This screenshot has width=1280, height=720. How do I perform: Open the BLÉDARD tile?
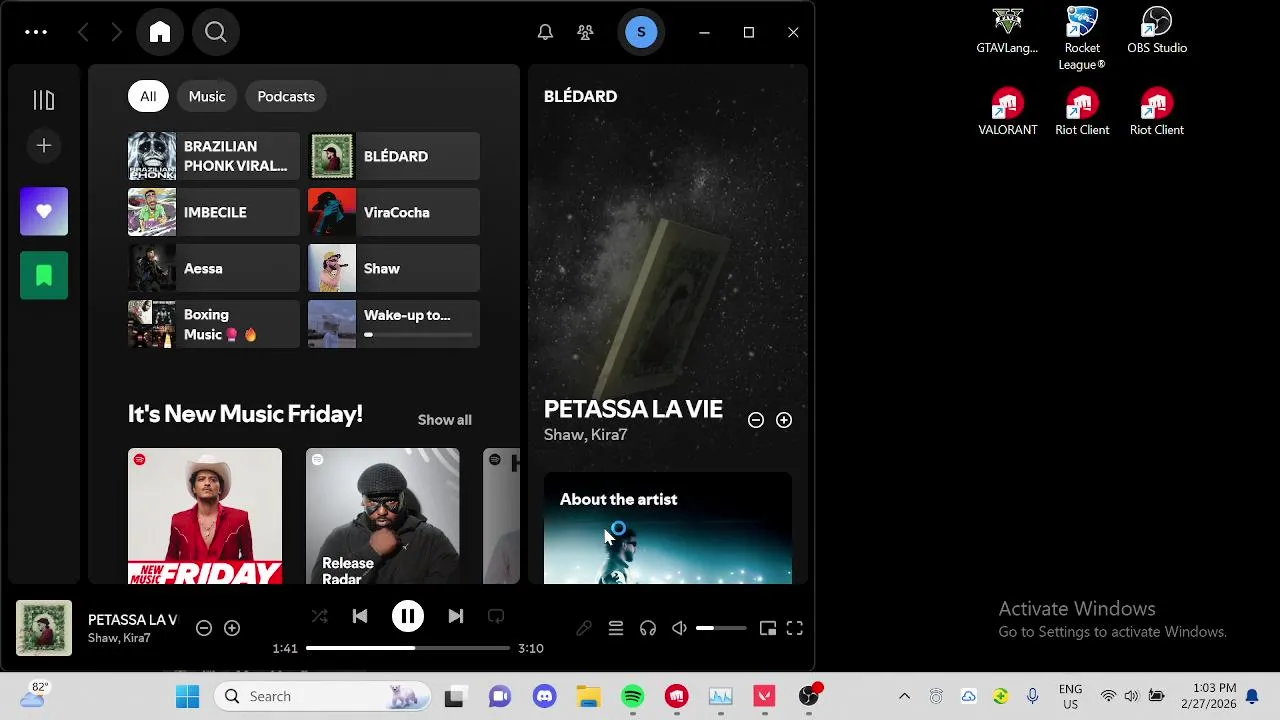click(394, 156)
